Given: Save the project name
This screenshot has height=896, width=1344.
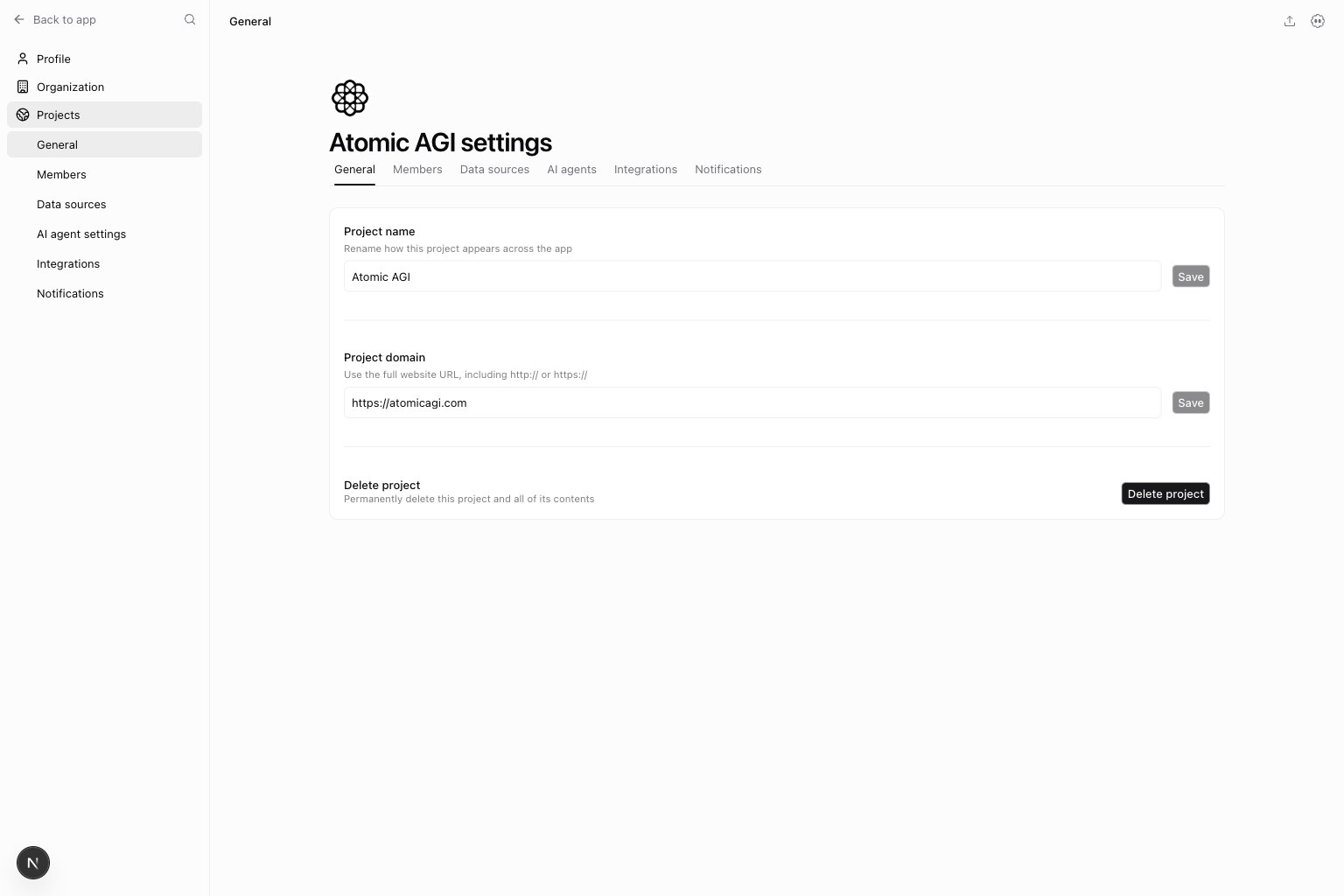Looking at the screenshot, I should 1191,276.
